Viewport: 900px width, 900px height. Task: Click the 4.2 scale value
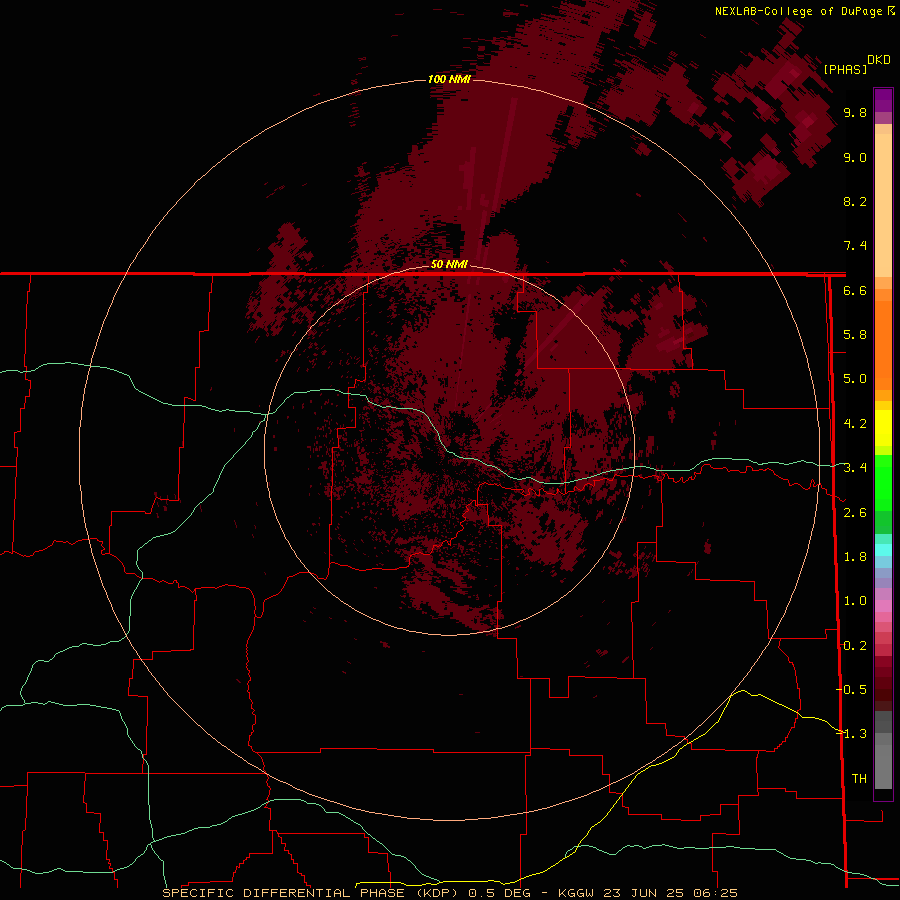coord(855,424)
